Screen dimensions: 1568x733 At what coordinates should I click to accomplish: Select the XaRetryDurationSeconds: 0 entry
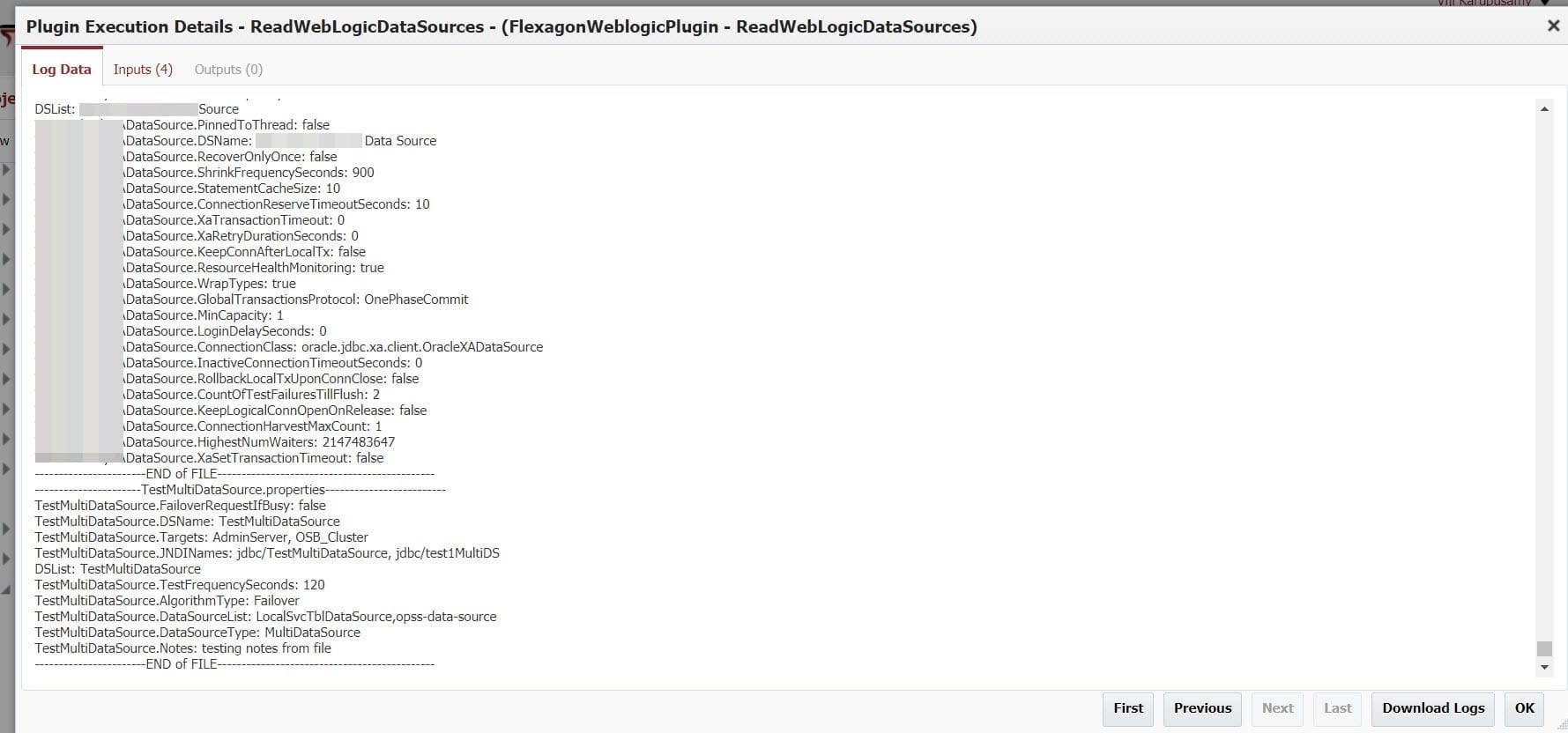pyautogui.click(x=241, y=236)
